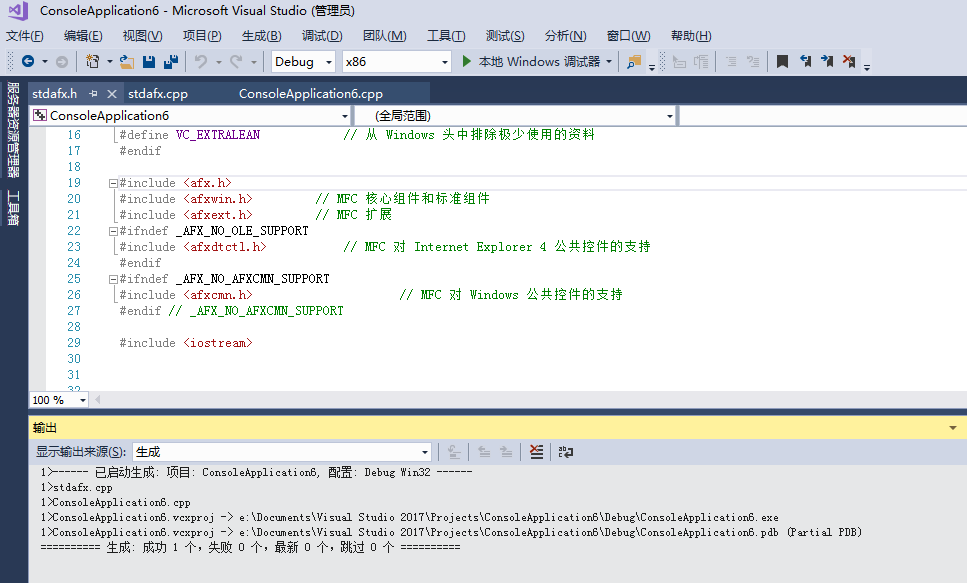967x583 pixels.
Task: Click the standard toolbar overflow options arrow
Action: (651, 67)
